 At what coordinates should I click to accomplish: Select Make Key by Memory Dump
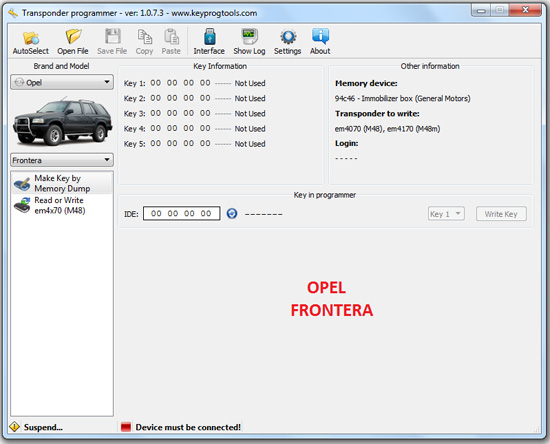point(62,183)
